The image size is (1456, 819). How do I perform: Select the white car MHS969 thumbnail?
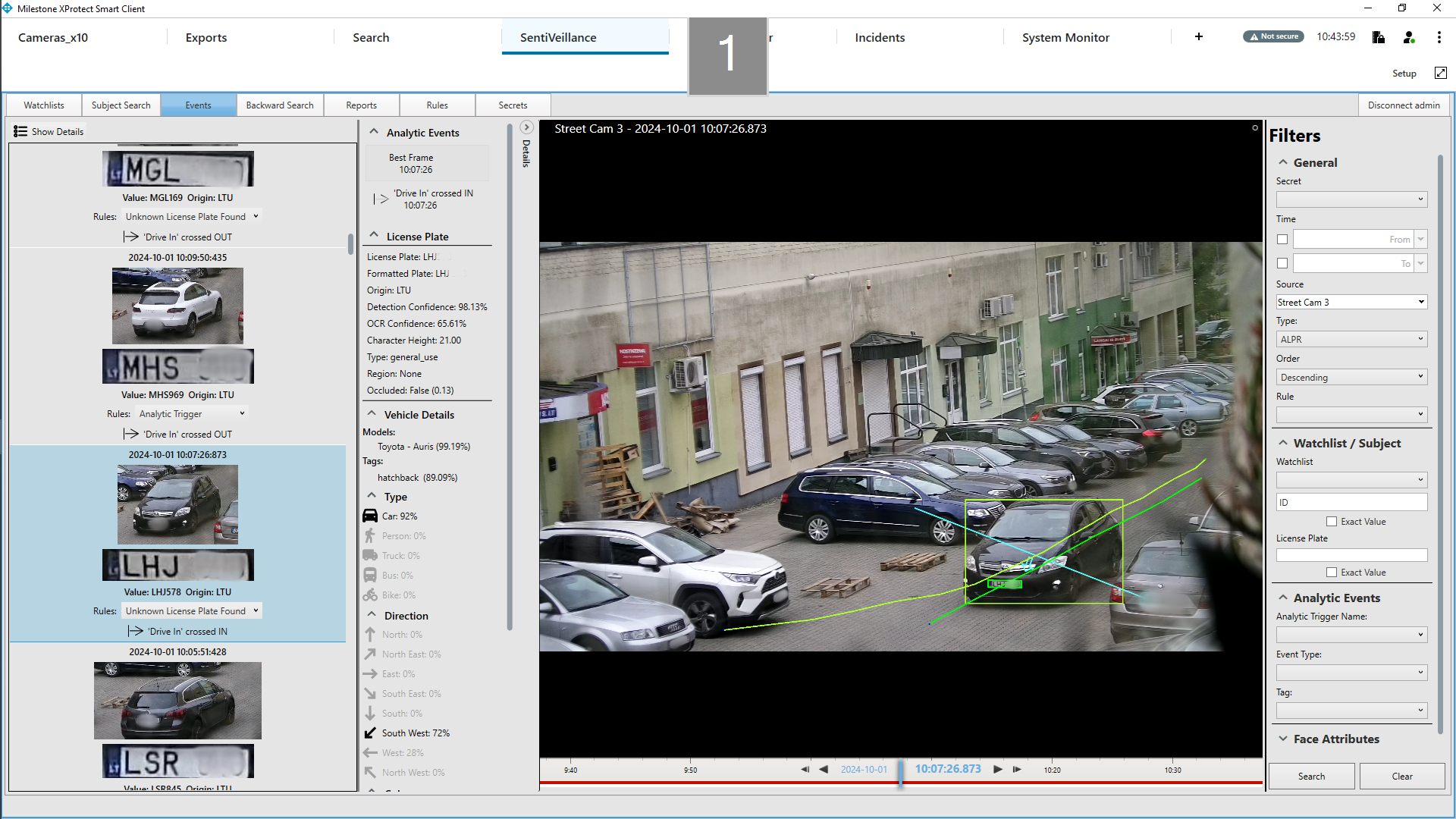click(x=177, y=306)
